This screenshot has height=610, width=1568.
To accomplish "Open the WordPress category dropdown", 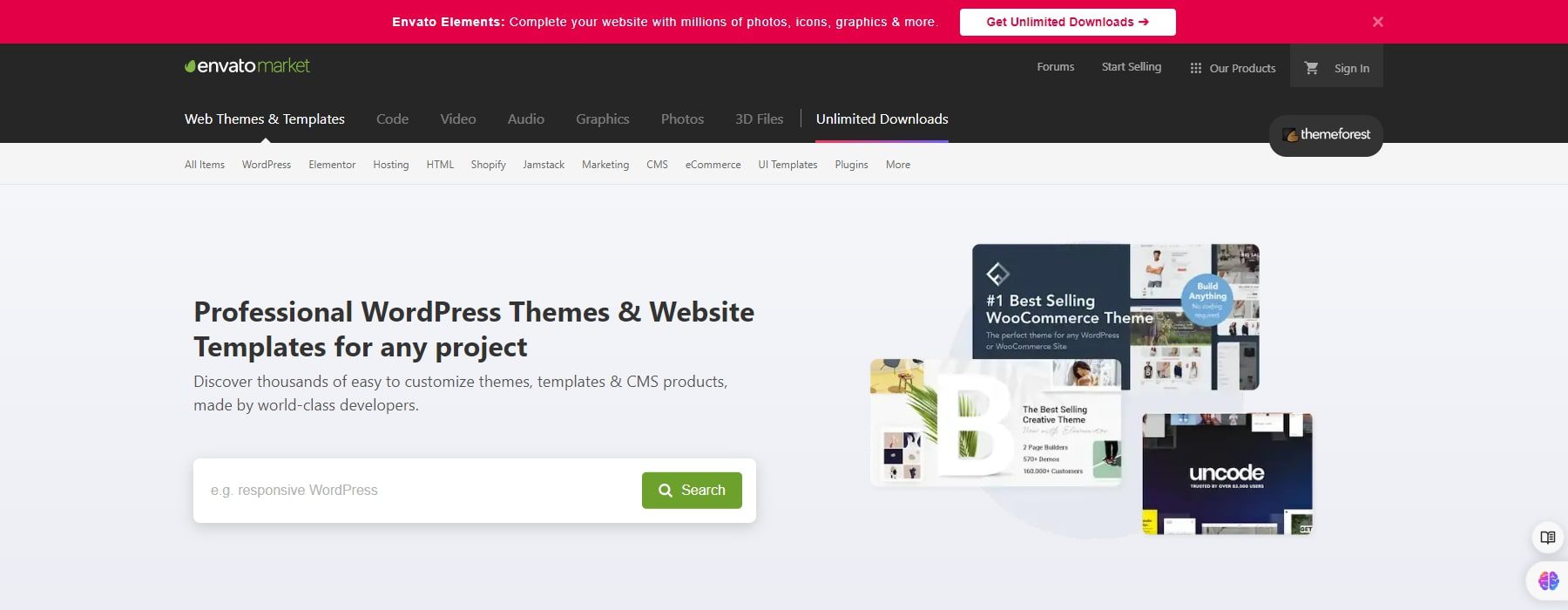I will (266, 165).
